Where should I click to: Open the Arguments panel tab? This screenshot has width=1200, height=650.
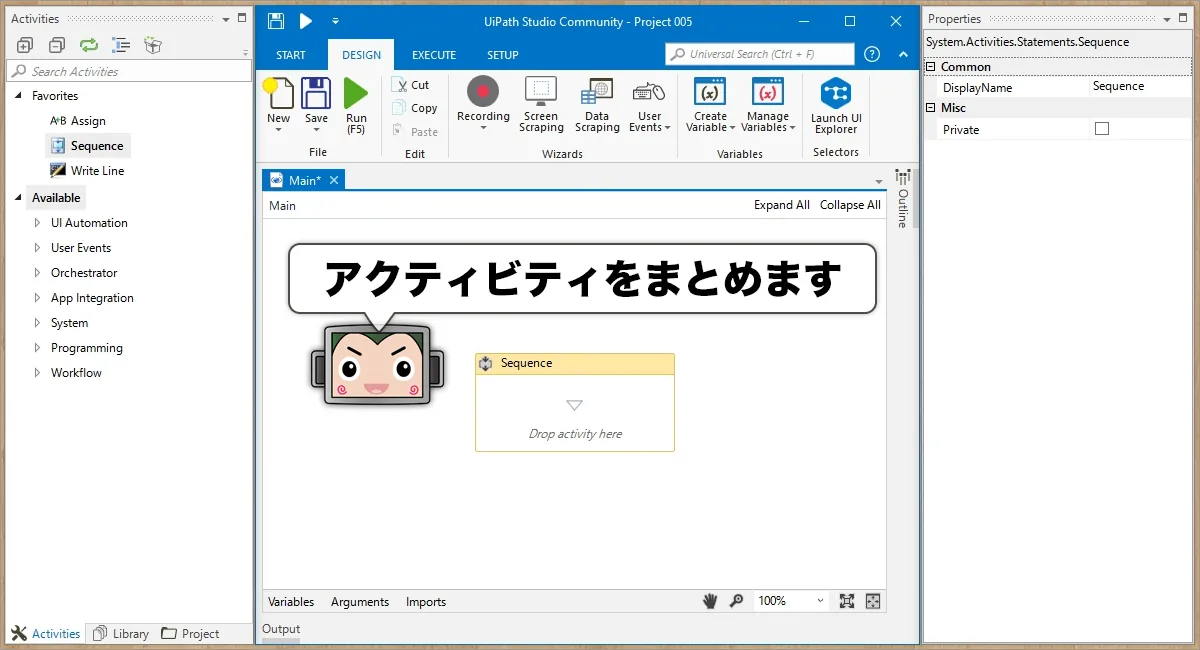coord(360,602)
